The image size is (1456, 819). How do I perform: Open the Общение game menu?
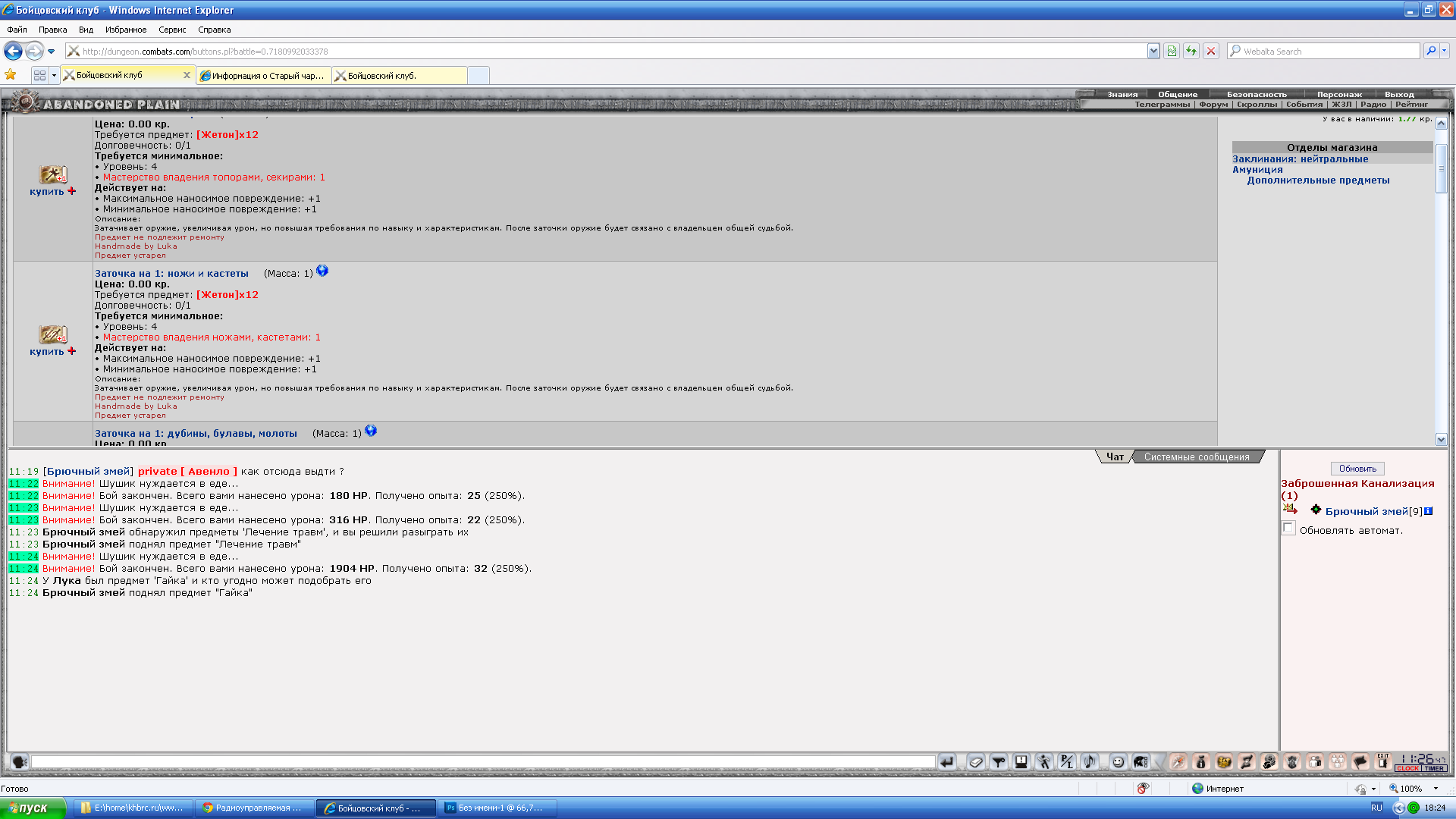1178,94
